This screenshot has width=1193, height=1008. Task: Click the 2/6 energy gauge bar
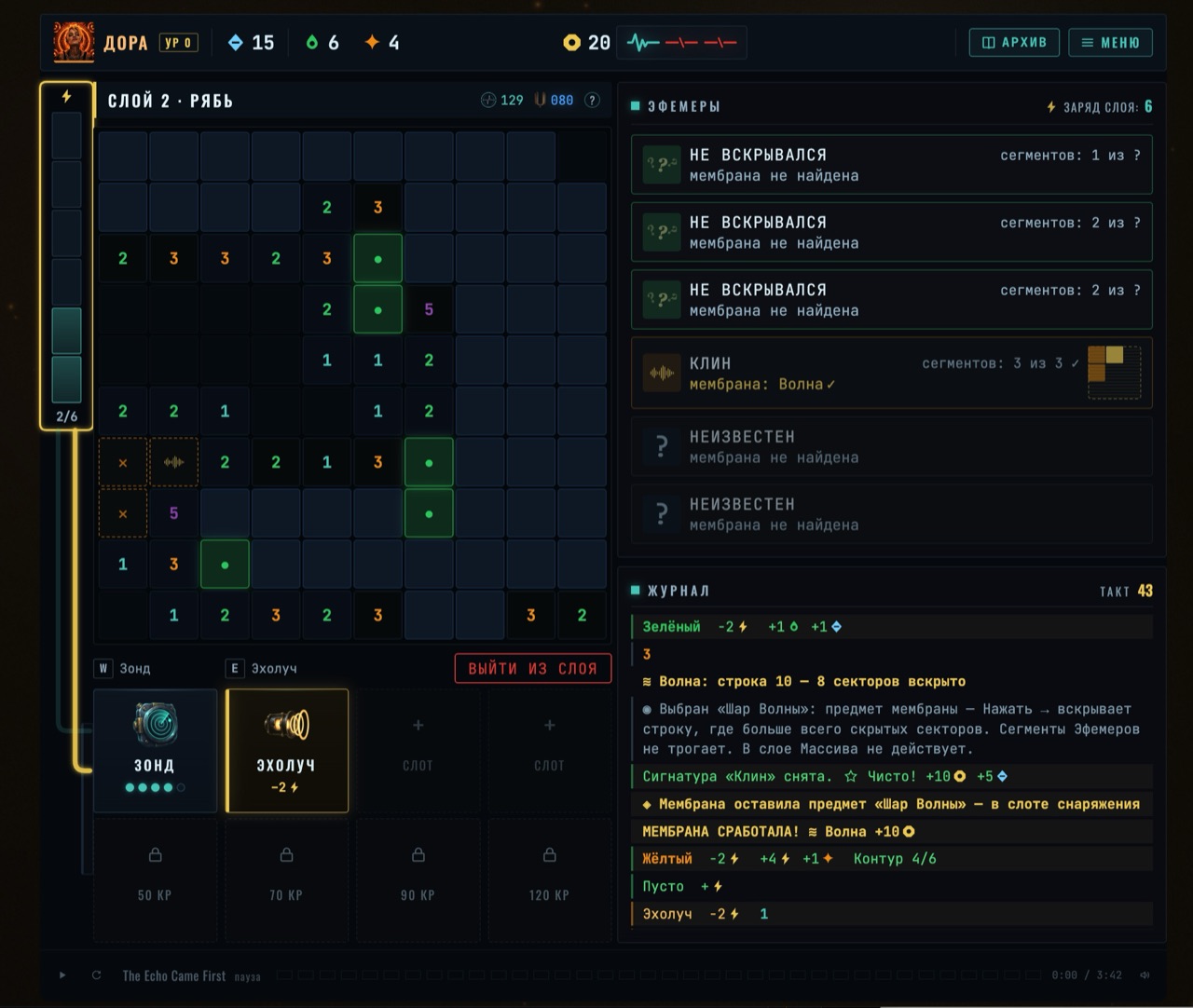66,258
